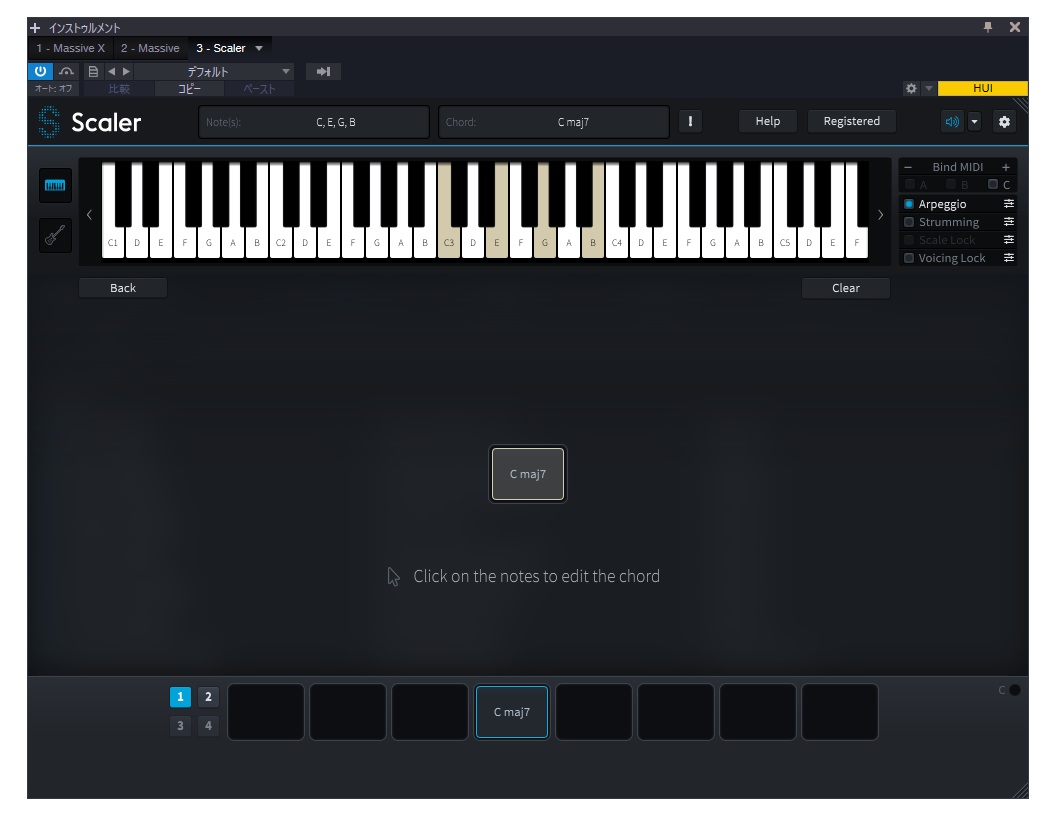Toggle Bind MIDI C checkbox

tap(993, 184)
